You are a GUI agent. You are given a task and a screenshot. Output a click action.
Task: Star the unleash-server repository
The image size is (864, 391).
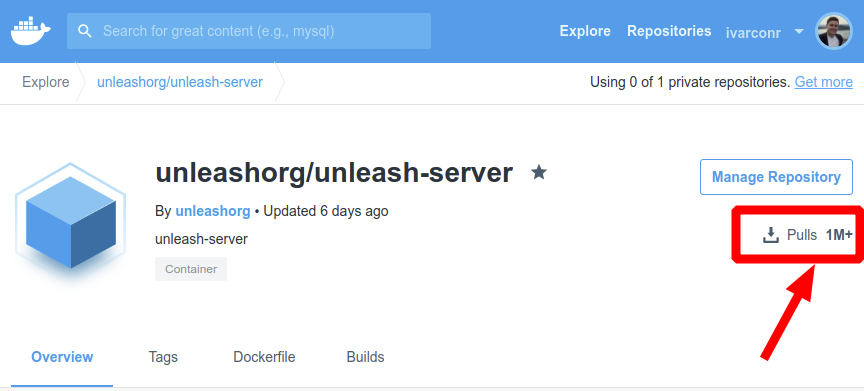click(x=539, y=173)
